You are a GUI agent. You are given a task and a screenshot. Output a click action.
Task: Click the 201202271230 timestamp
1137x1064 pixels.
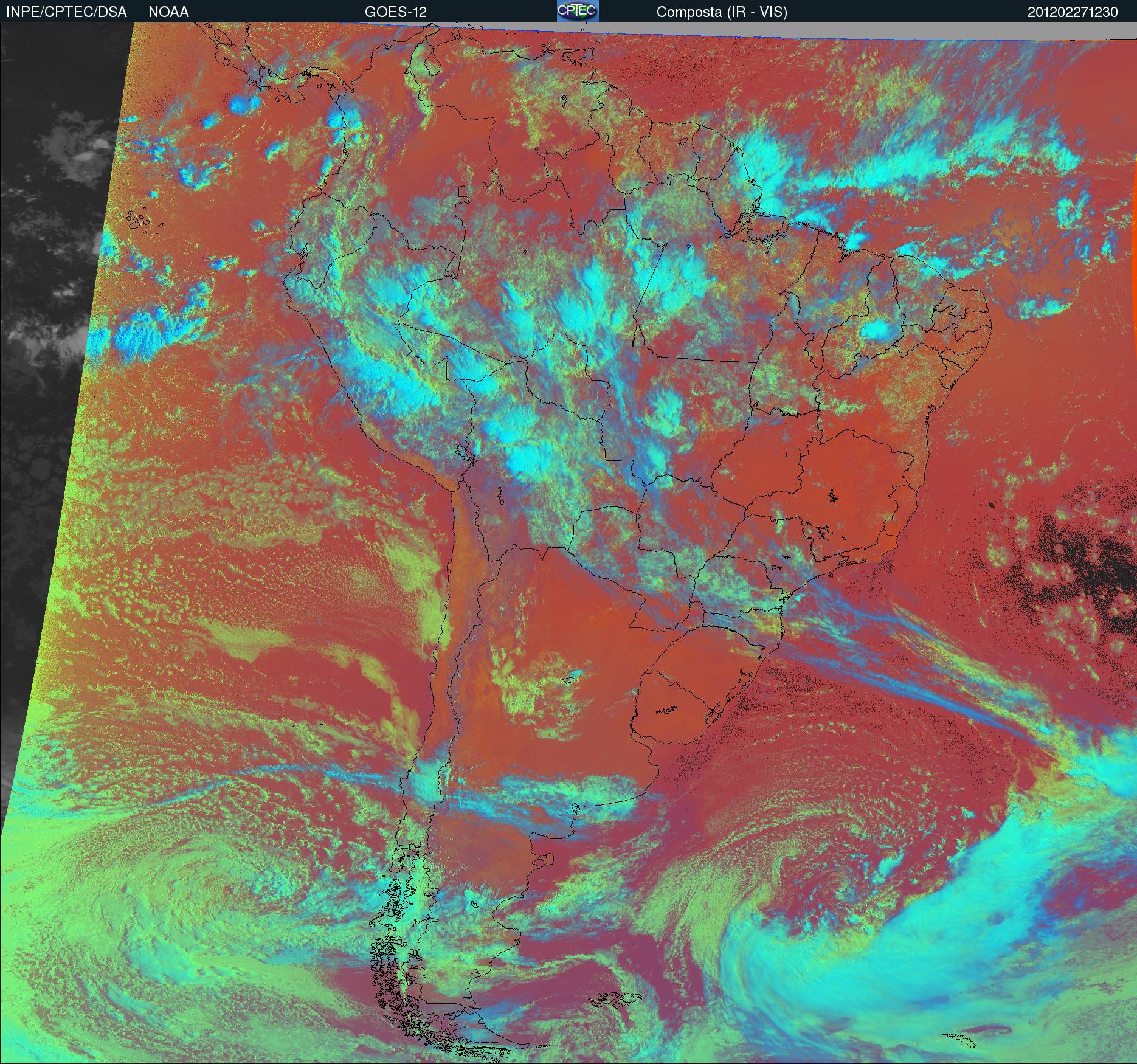click(x=1073, y=12)
